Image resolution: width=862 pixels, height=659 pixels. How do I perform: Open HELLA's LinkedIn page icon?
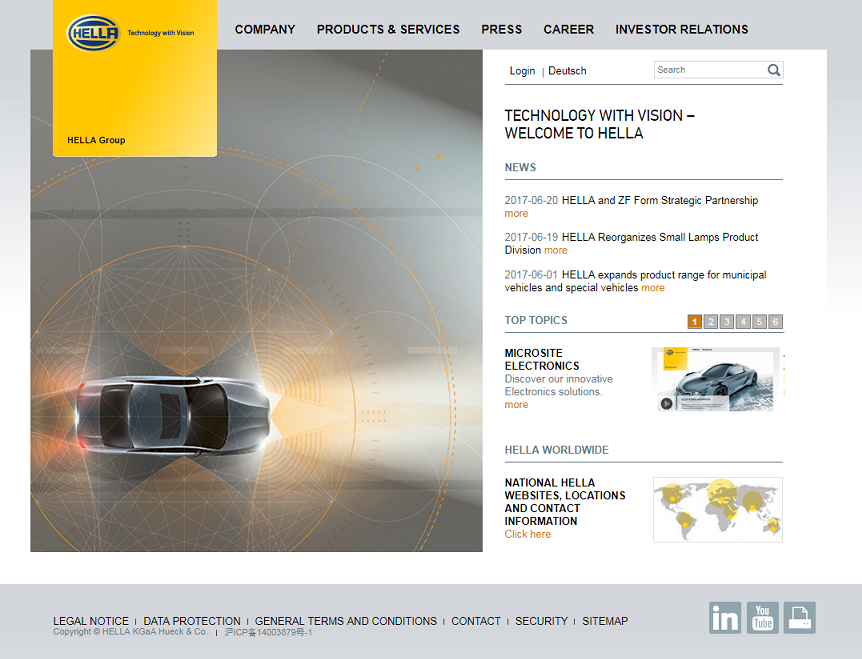(725, 618)
